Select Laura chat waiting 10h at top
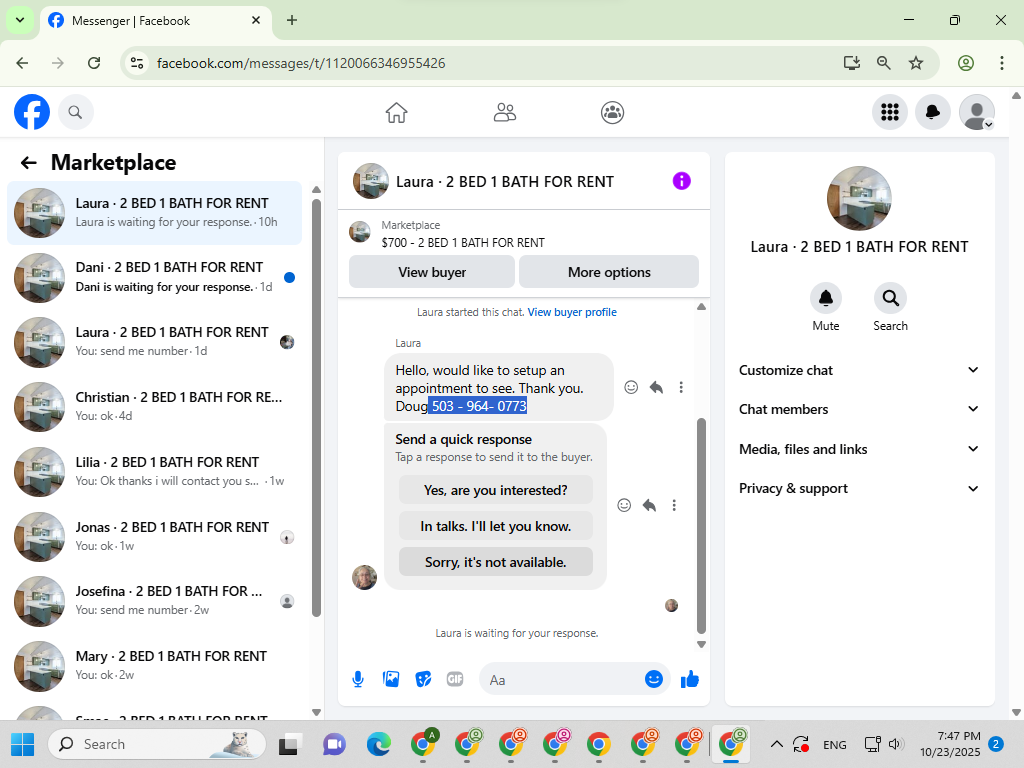The image size is (1024, 768). click(x=154, y=213)
